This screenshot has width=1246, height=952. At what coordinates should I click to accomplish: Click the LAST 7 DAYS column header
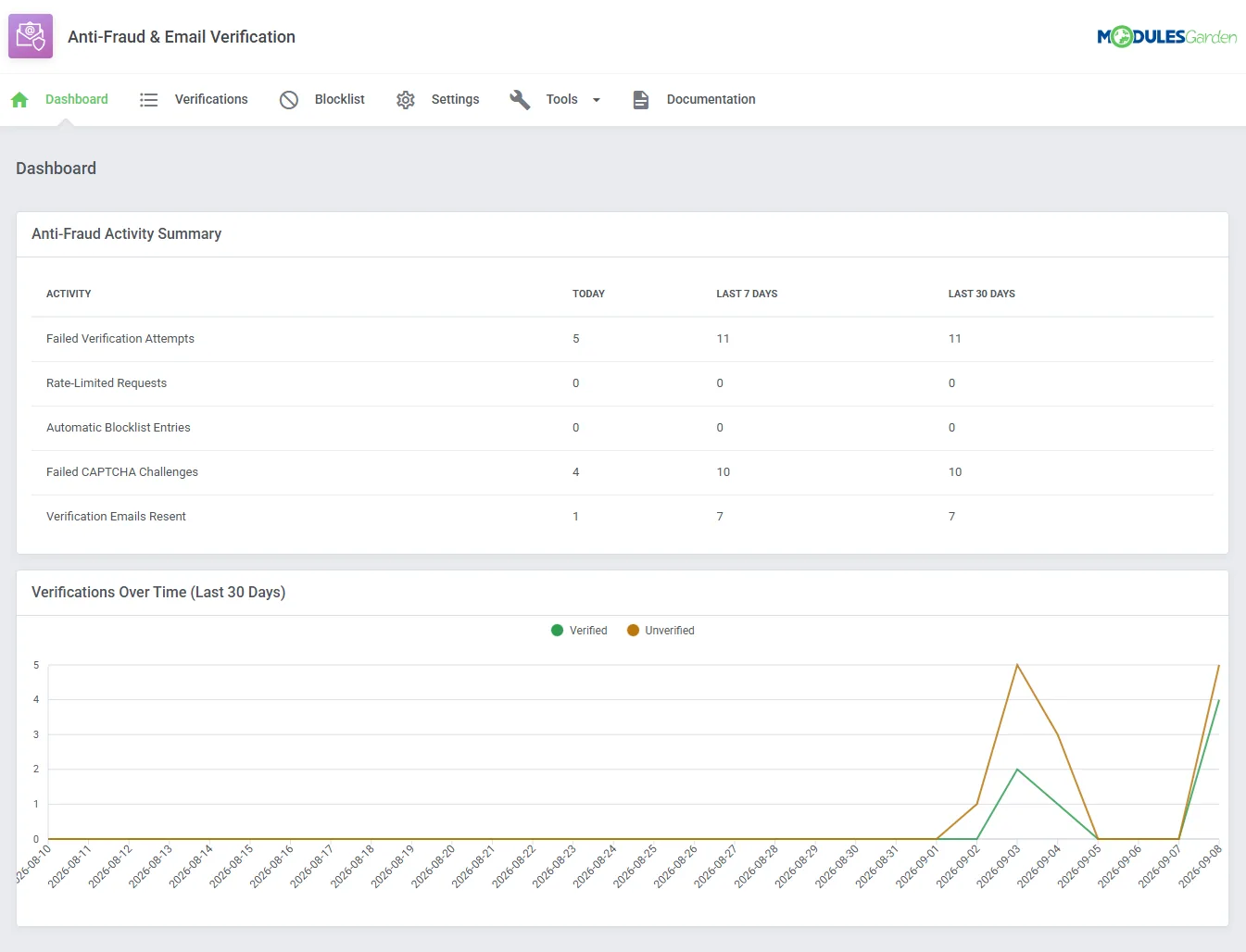(747, 294)
